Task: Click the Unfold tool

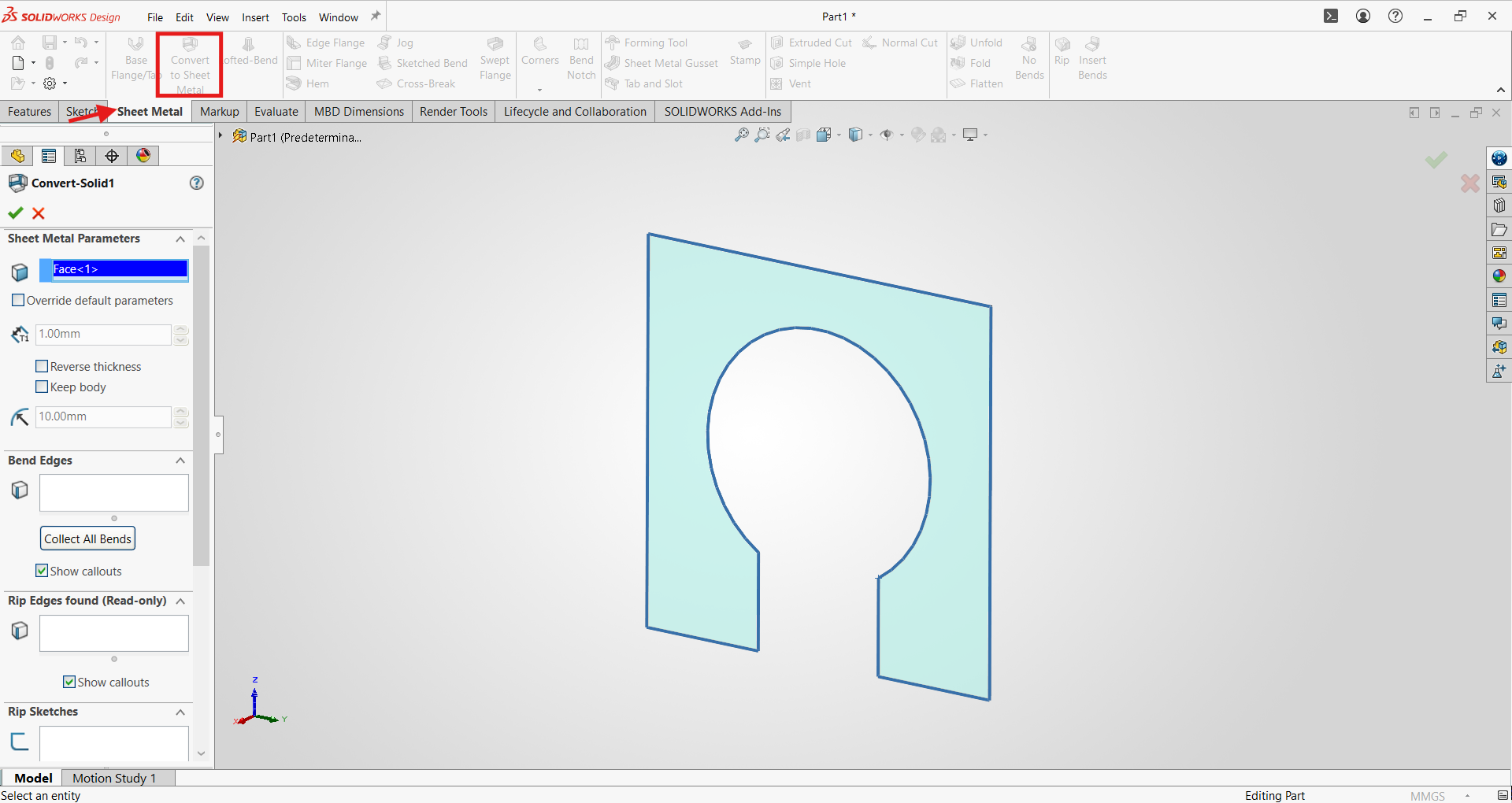Action: pos(976,43)
